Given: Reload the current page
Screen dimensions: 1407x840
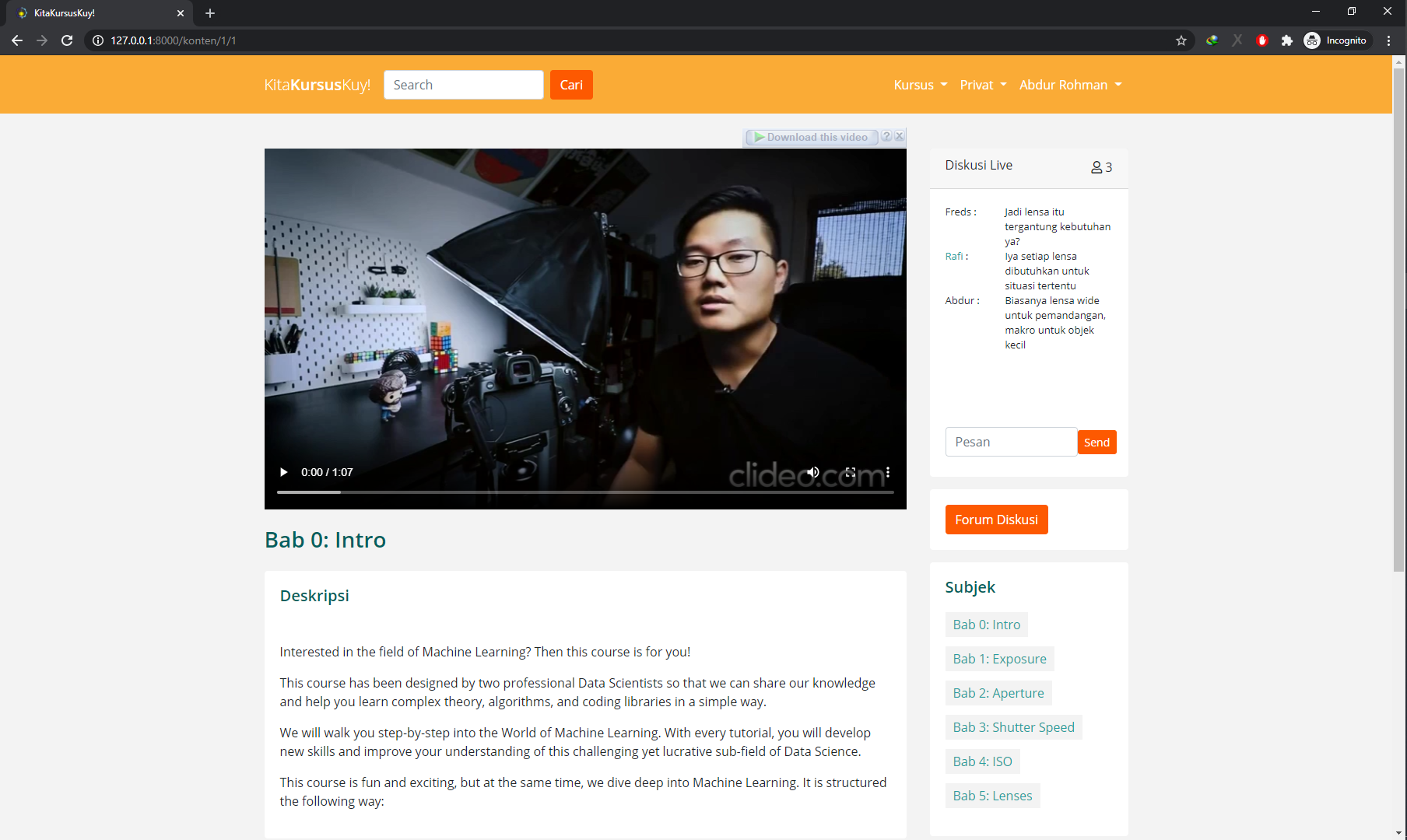Looking at the screenshot, I should pyautogui.click(x=67, y=40).
